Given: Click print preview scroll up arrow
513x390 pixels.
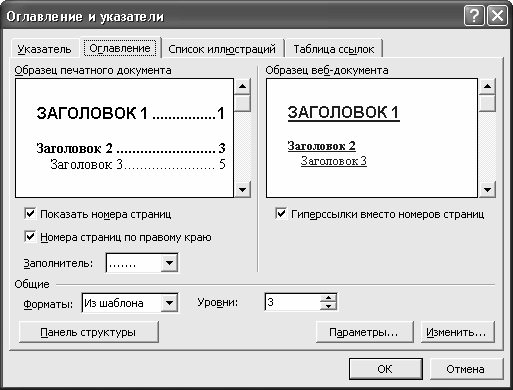Looking at the screenshot, I should pos(242,87).
